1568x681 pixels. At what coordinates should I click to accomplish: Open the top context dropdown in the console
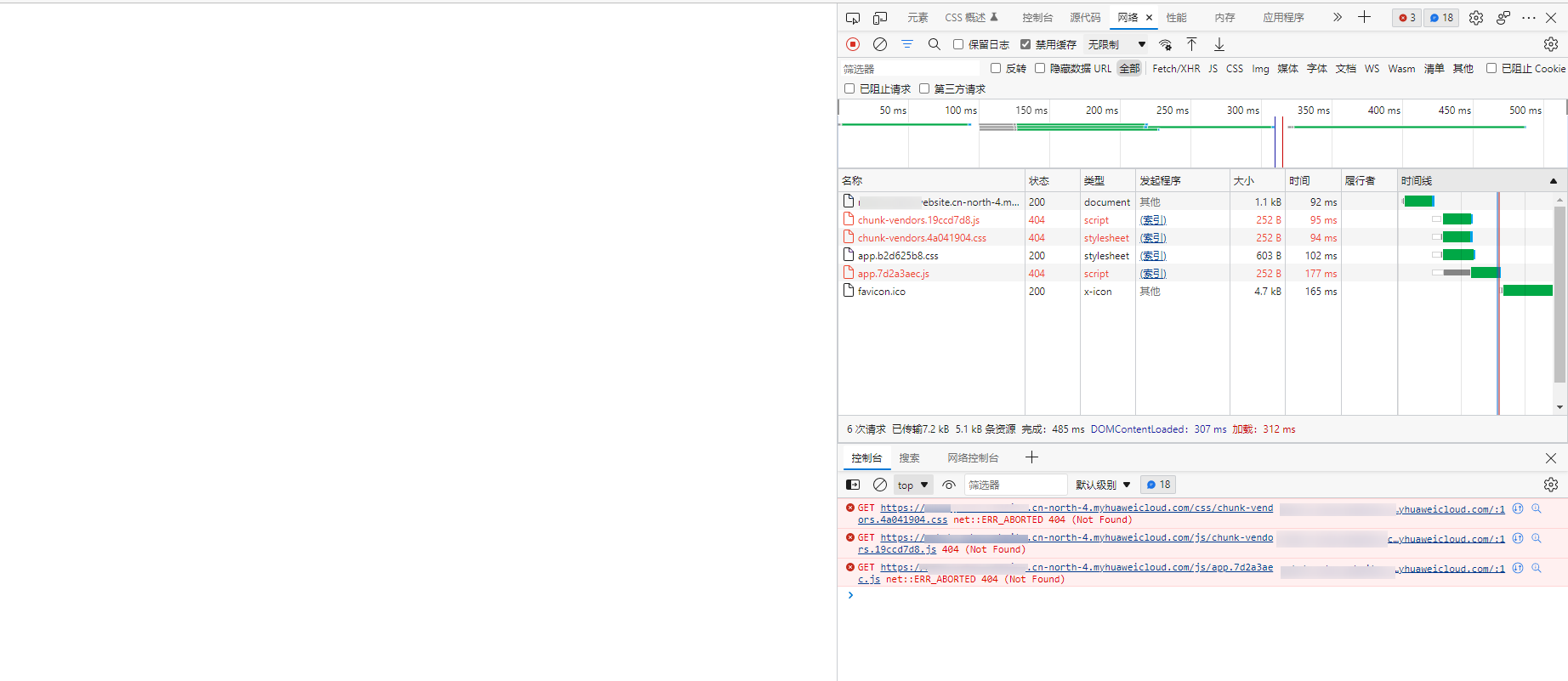coord(913,485)
